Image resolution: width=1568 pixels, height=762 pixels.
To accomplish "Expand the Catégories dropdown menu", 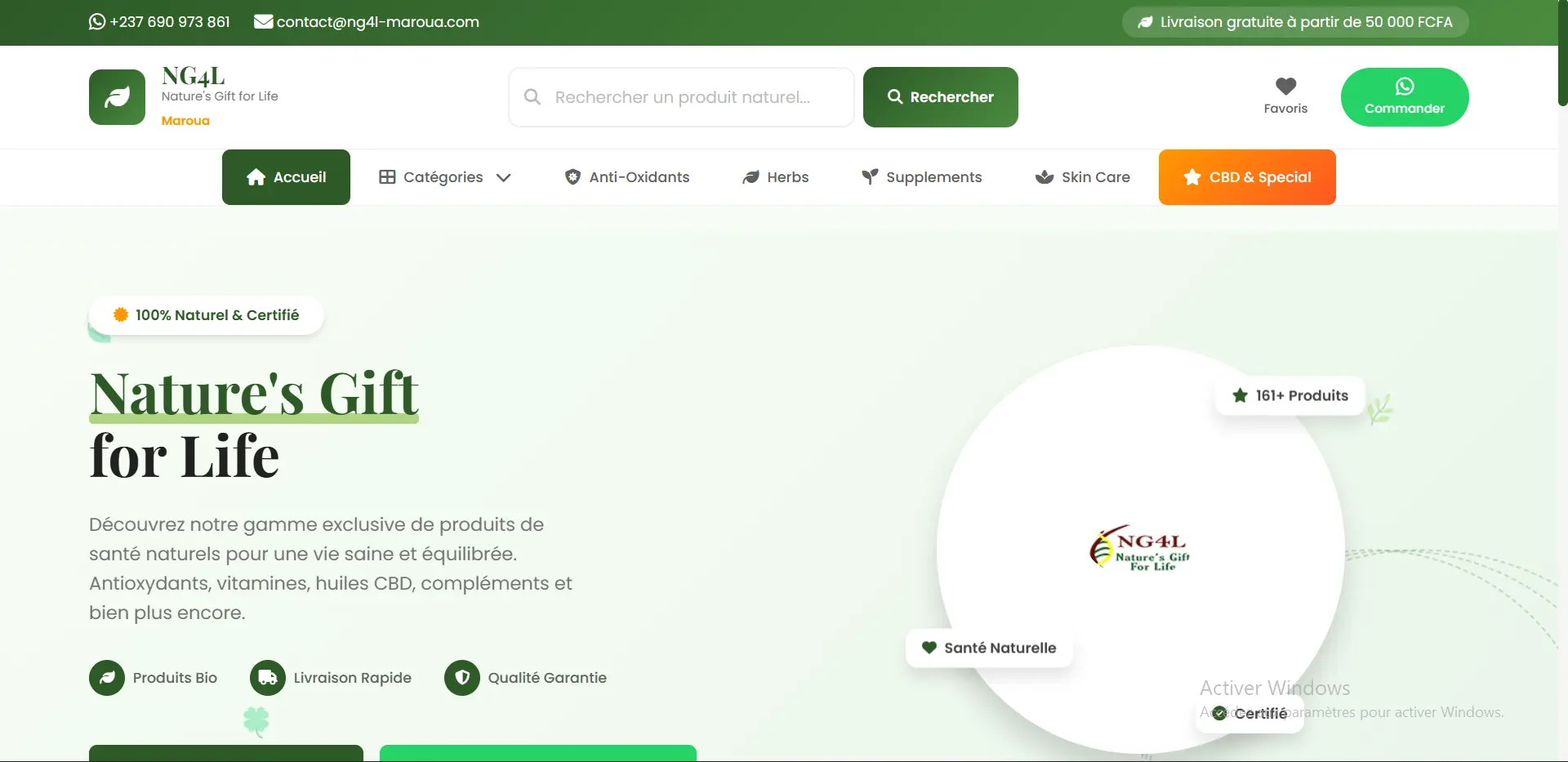I will pyautogui.click(x=443, y=177).
